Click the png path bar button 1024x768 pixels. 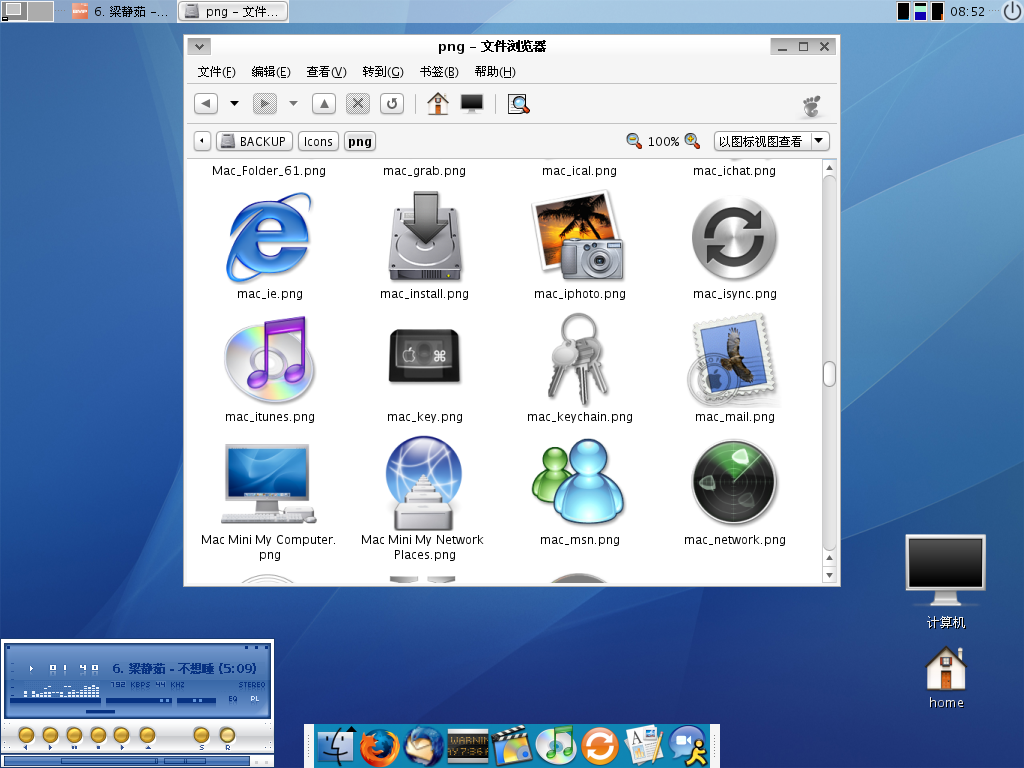click(x=360, y=142)
